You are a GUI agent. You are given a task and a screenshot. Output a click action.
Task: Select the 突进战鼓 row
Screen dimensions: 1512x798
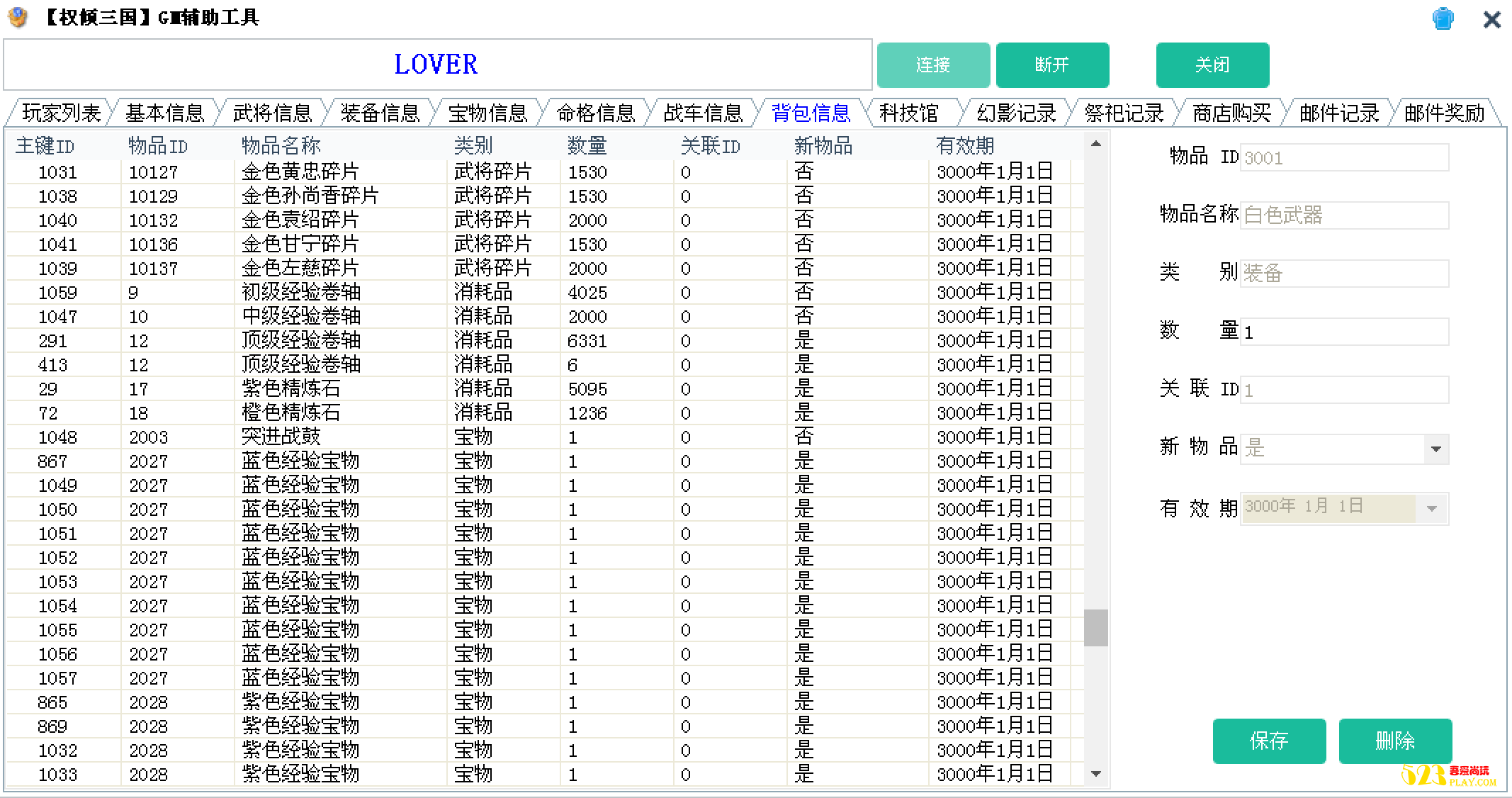pyautogui.click(x=546, y=437)
